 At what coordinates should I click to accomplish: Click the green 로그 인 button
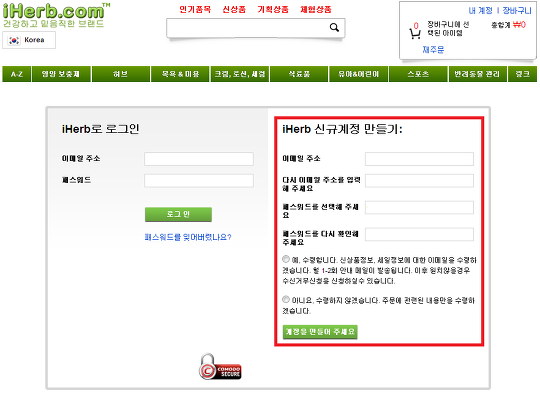tap(178, 214)
